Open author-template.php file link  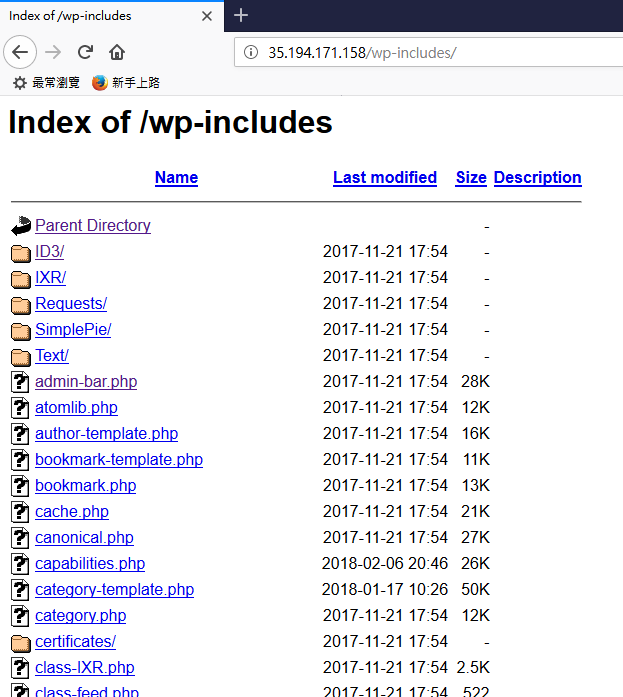tap(107, 433)
